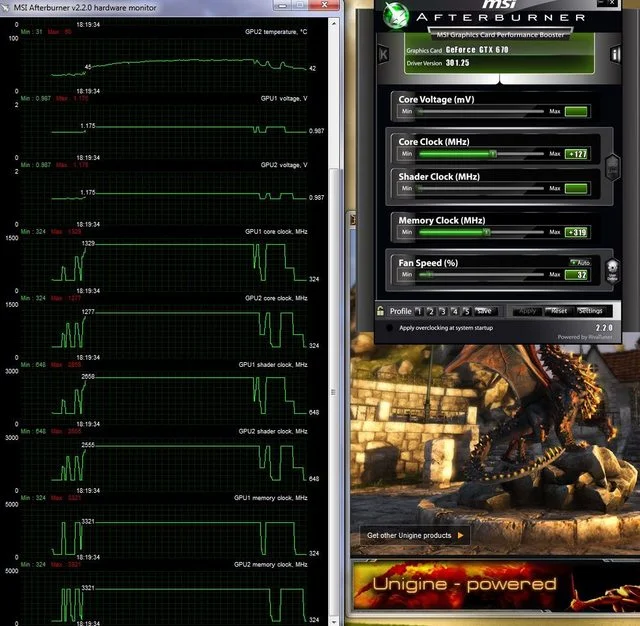The width and height of the screenshot is (640, 626).
Task: Click the Afterburner hardware monitor title icon
Action: click(x=6, y=7)
